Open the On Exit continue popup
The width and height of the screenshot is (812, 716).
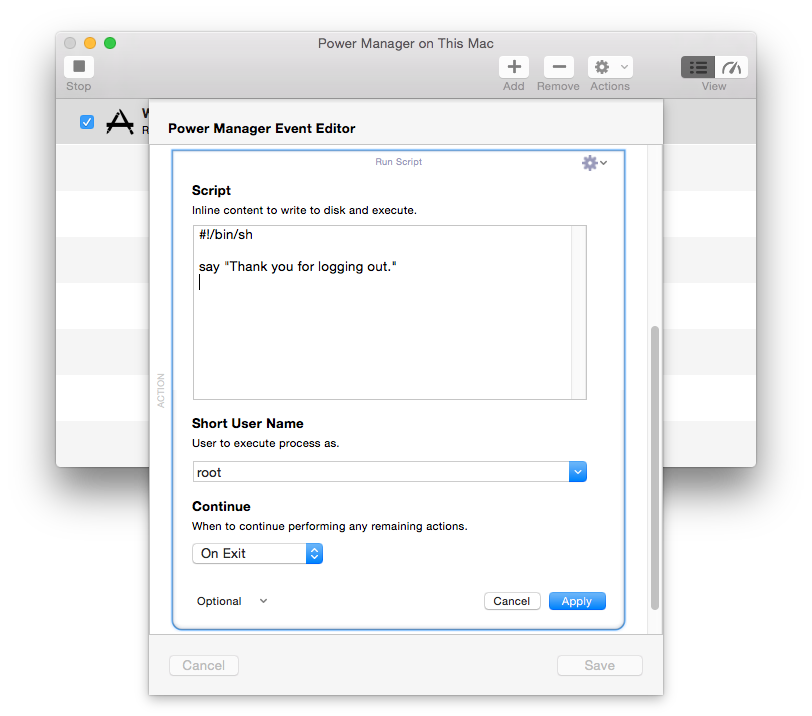tap(257, 553)
